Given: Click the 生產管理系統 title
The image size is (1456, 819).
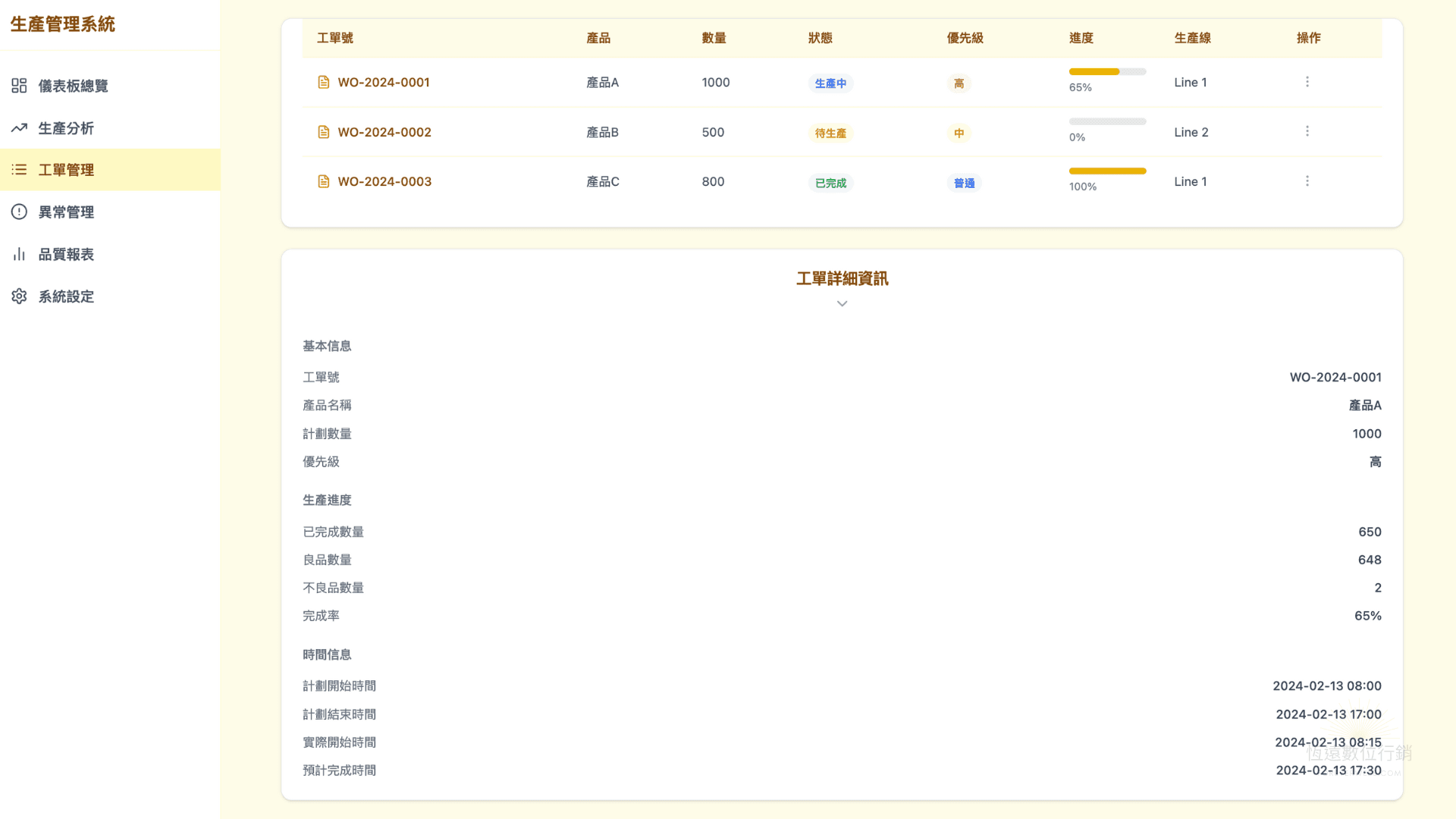Looking at the screenshot, I should [x=61, y=24].
